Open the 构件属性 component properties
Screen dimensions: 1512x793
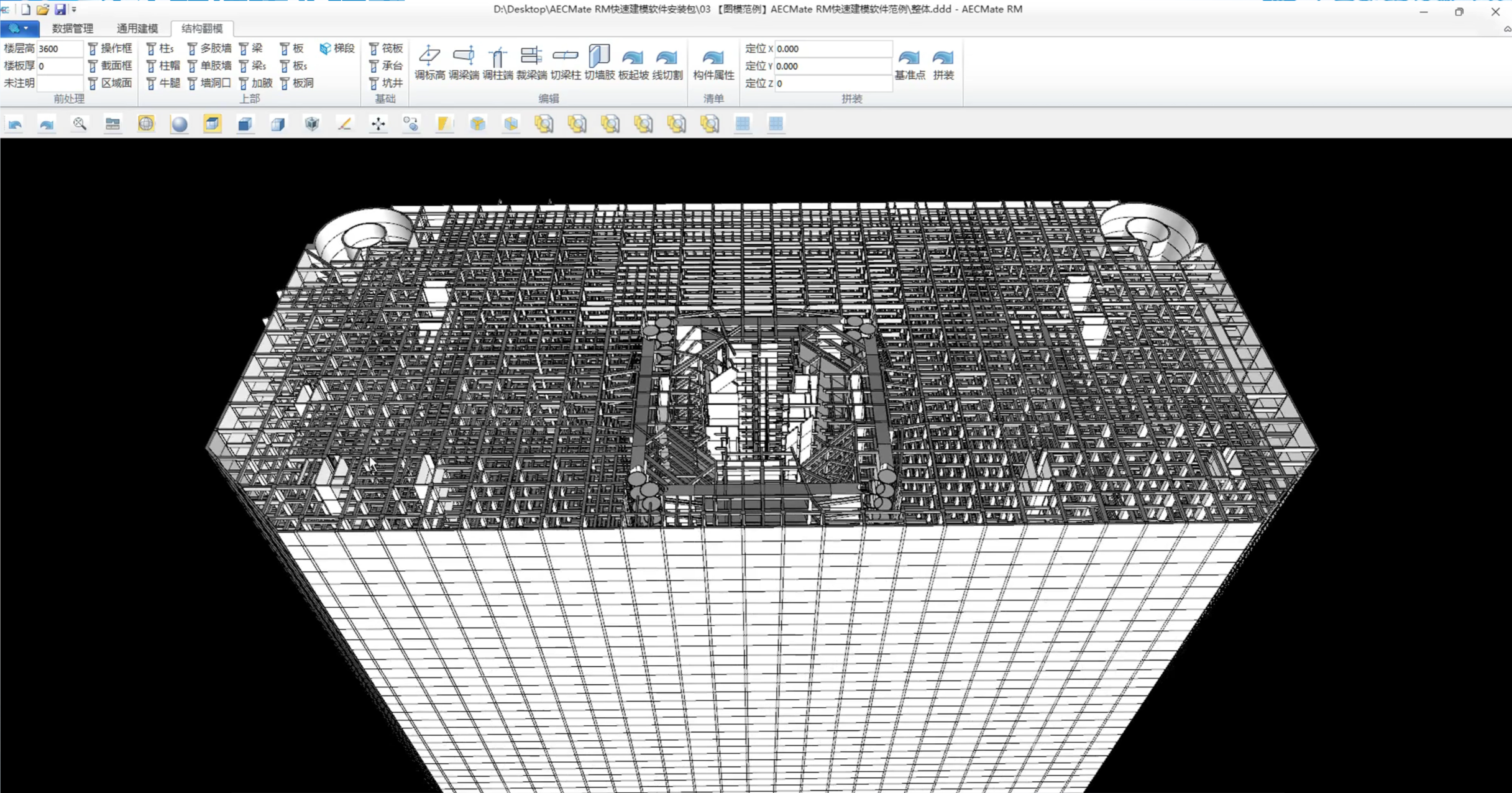click(713, 63)
